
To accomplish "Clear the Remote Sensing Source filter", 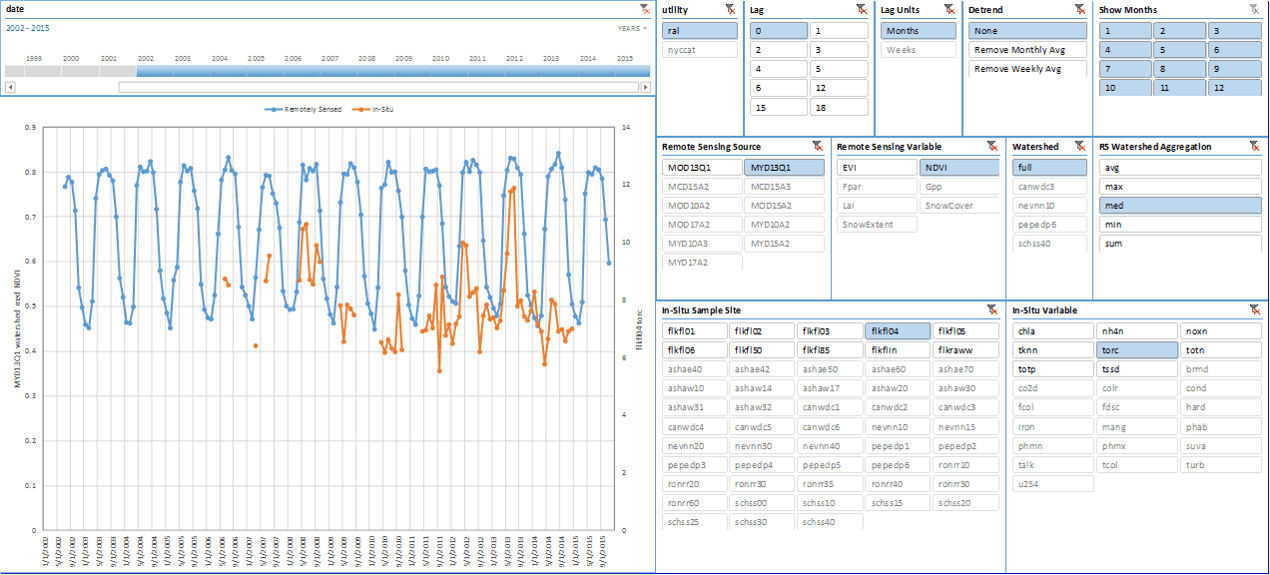I will (817, 146).
